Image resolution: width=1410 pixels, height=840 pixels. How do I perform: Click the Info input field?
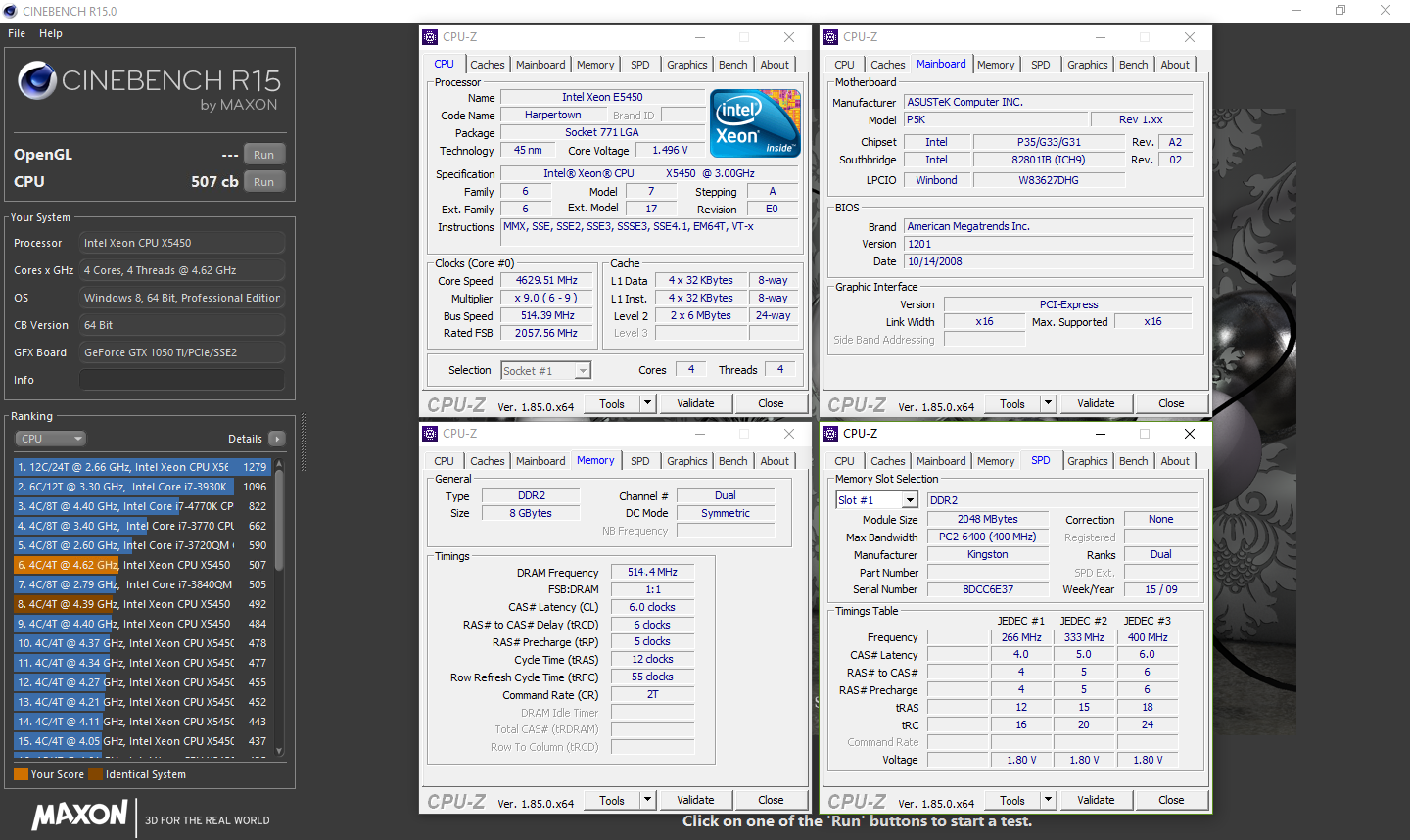tap(182, 380)
